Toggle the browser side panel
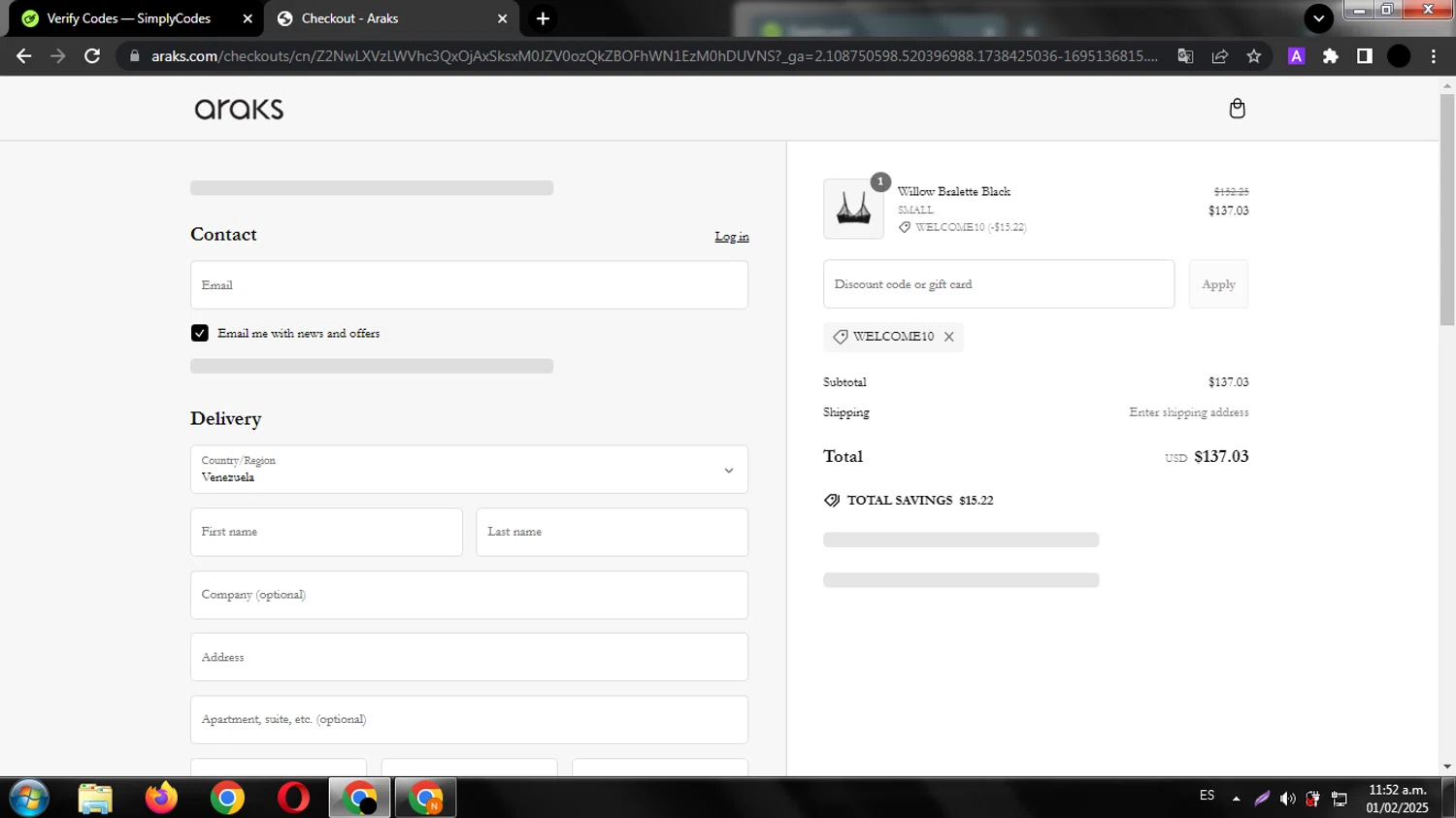Viewport: 1456px width, 818px height. click(x=1365, y=56)
